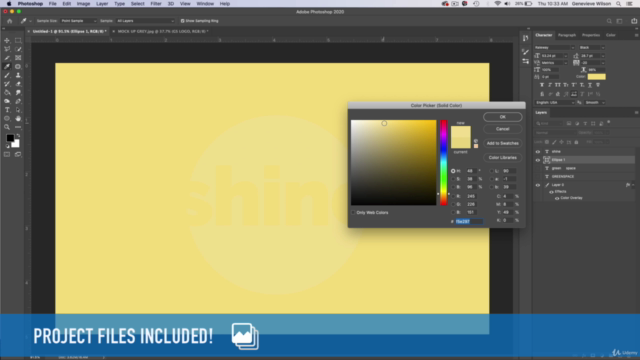Screen dimensions: 640x360
Task: Select the History Brush tool
Action: point(7,84)
